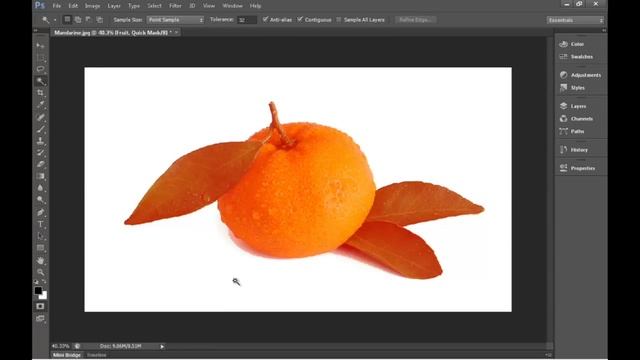Image resolution: width=640 pixels, height=360 pixels.
Task: Select the Gradient tool
Action: coord(40,176)
